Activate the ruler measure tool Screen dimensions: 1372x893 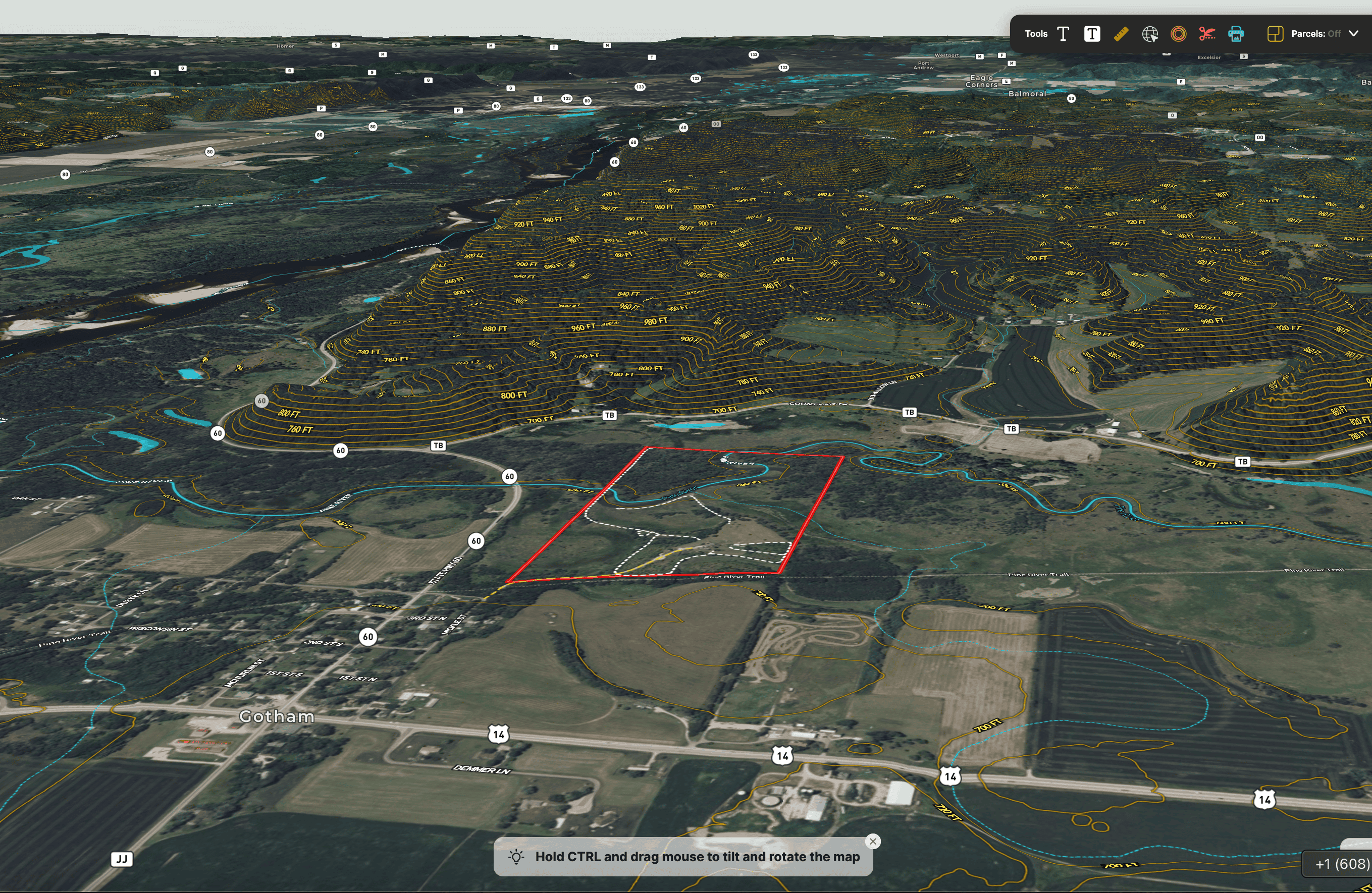(1121, 34)
